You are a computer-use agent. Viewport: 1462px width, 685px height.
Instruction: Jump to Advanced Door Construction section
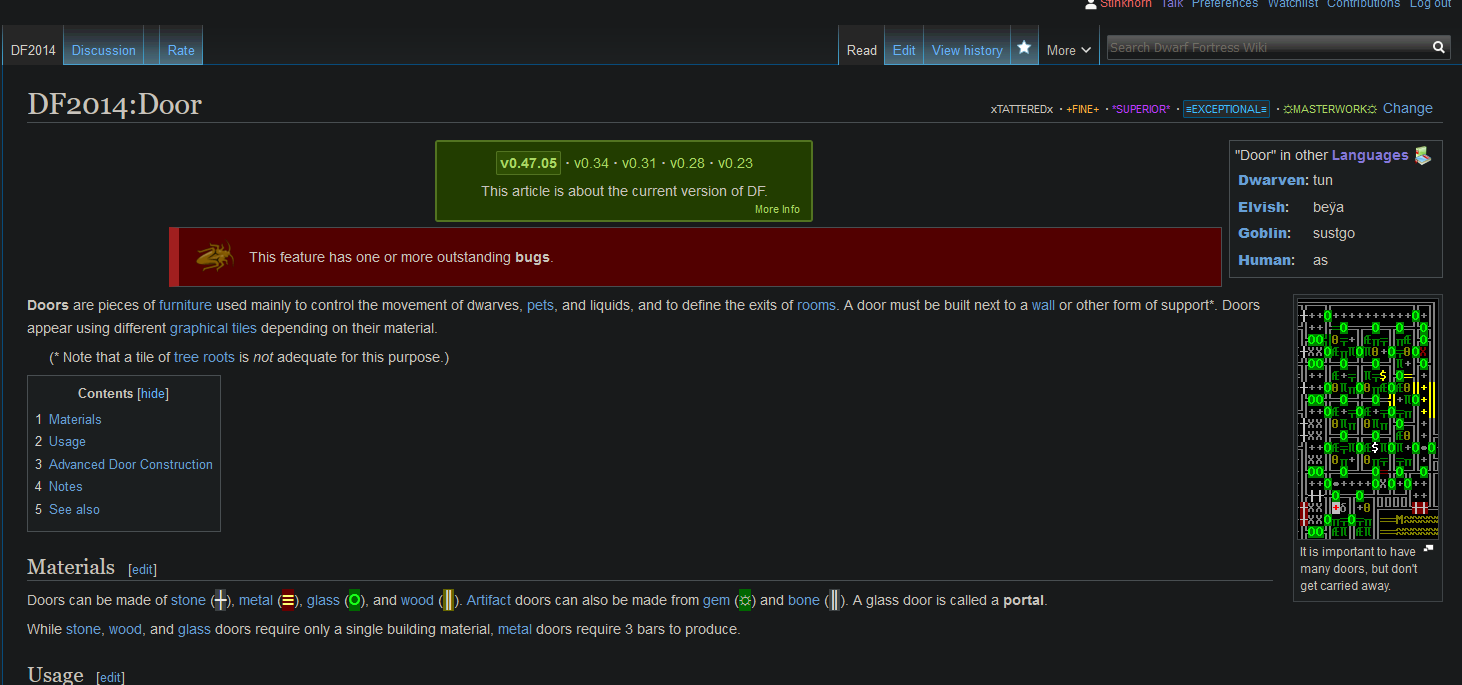pos(131,464)
